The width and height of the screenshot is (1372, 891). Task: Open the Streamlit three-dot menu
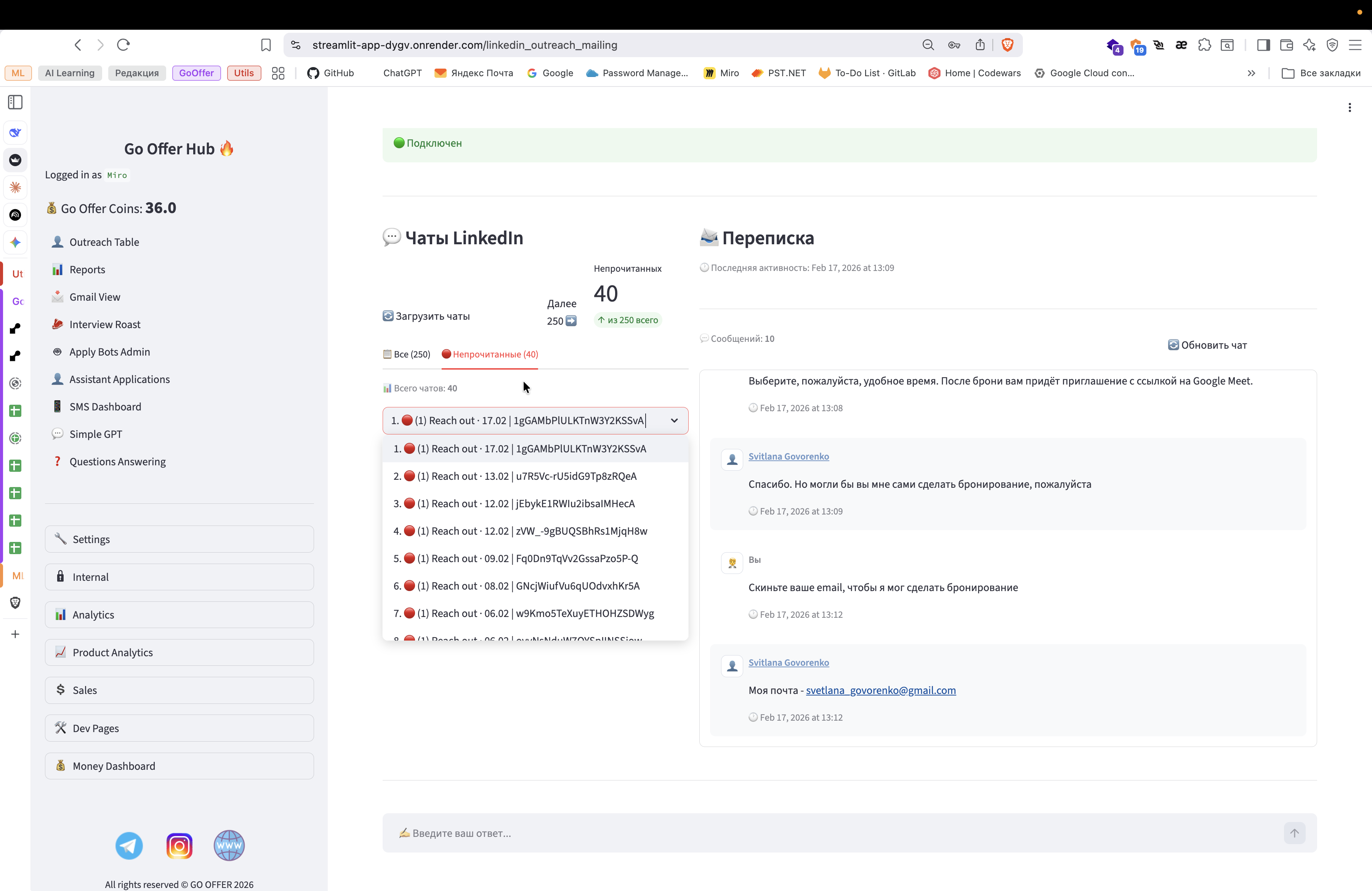[x=1350, y=107]
